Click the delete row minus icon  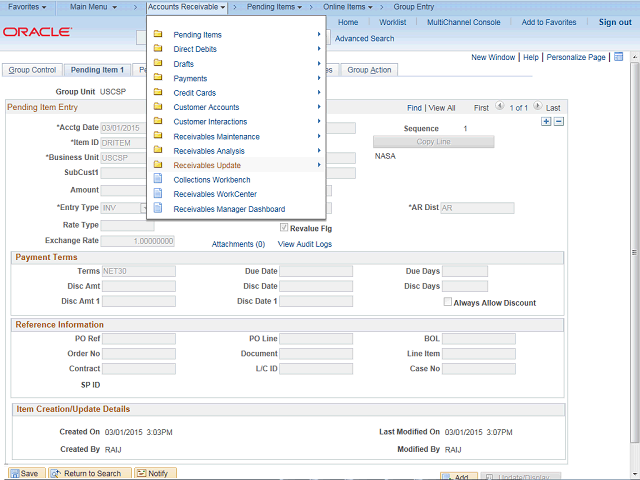pyautogui.click(x=559, y=121)
